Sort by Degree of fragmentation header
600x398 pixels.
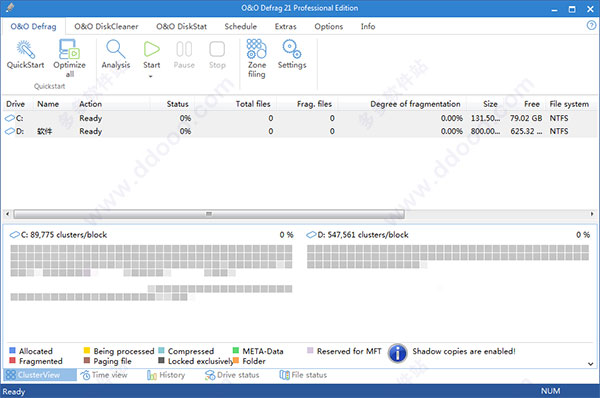pos(415,104)
